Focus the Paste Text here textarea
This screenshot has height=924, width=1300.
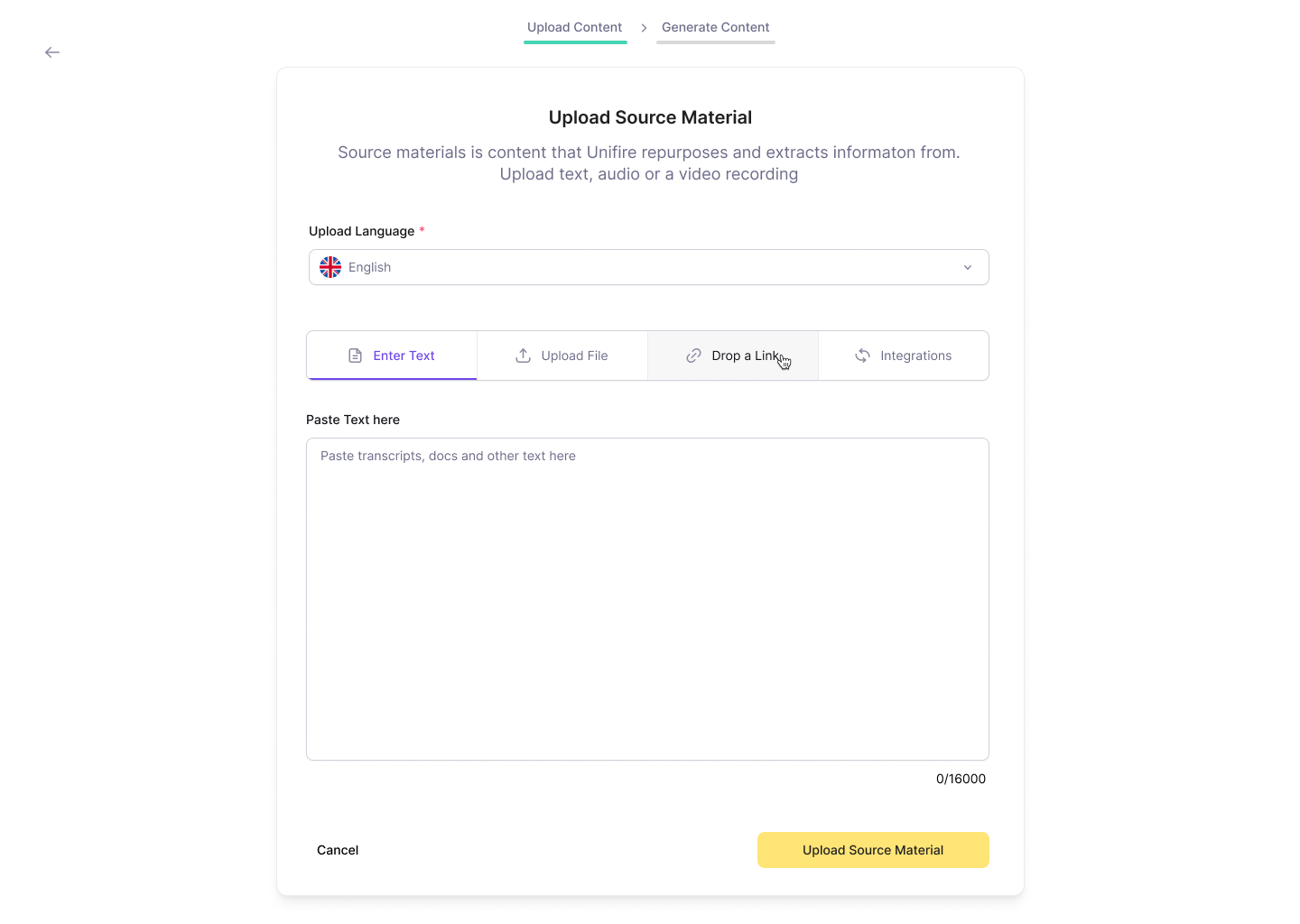click(x=647, y=599)
